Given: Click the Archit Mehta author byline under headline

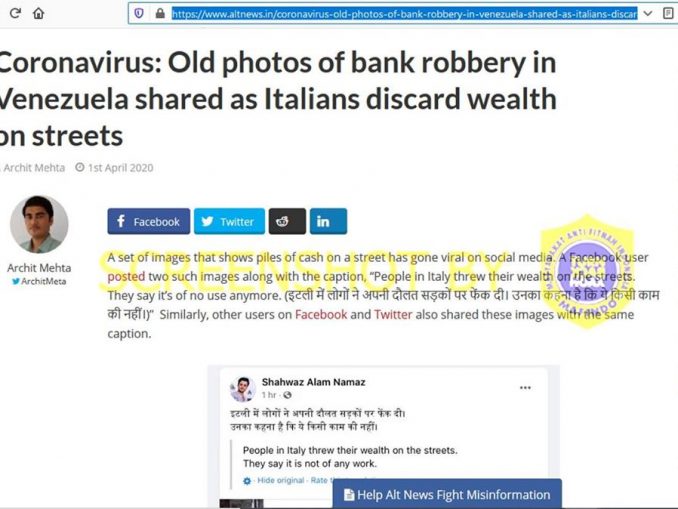Looking at the screenshot, I should pos(33,168).
